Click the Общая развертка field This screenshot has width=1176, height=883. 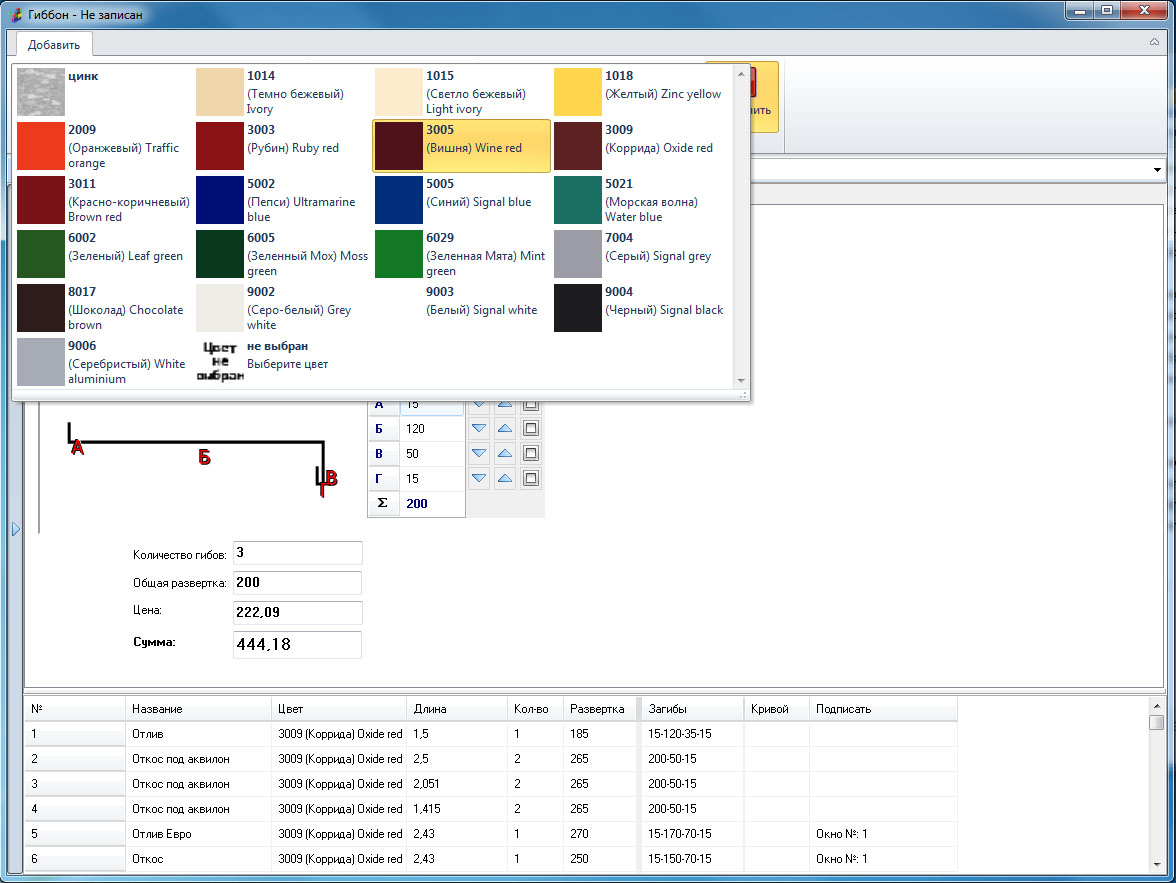(298, 583)
